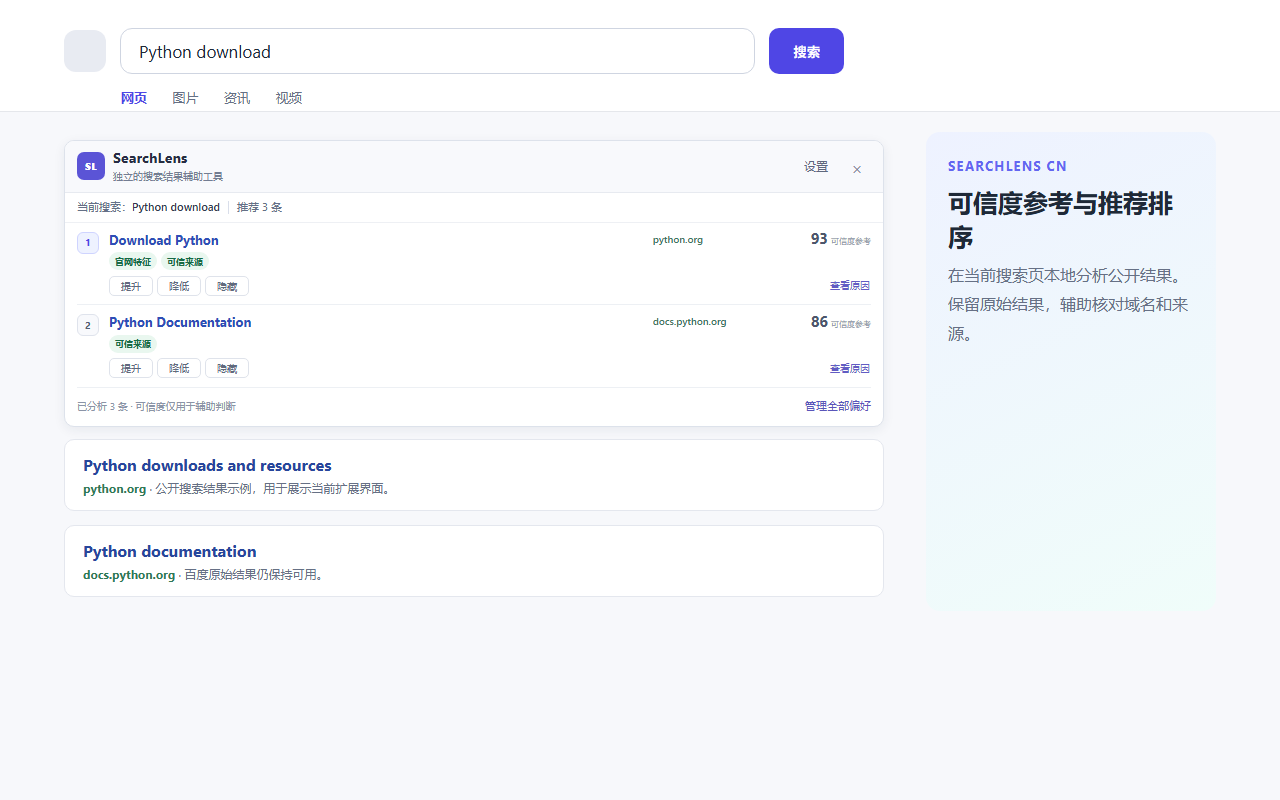
Task: Click 可信来源 tag under Download Python
Action: tap(185, 262)
